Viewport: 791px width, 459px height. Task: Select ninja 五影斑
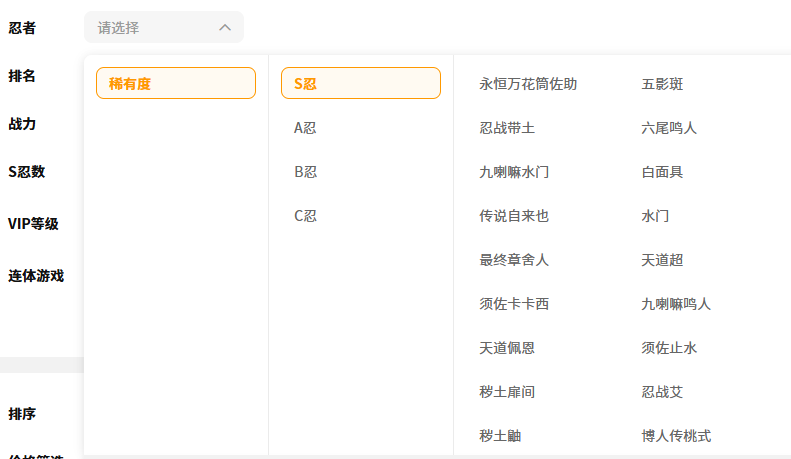point(662,84)
